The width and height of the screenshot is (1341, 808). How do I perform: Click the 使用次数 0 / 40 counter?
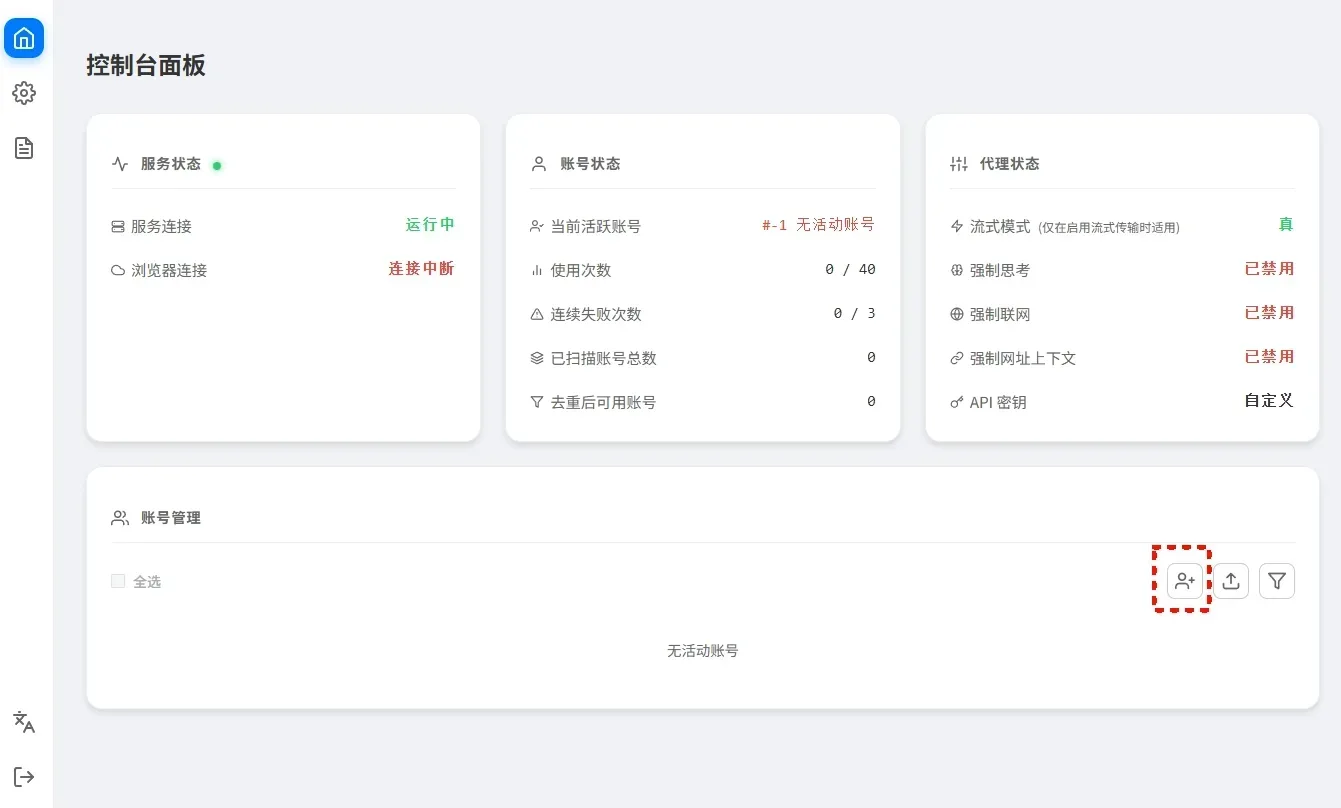(x=850, y=270)
